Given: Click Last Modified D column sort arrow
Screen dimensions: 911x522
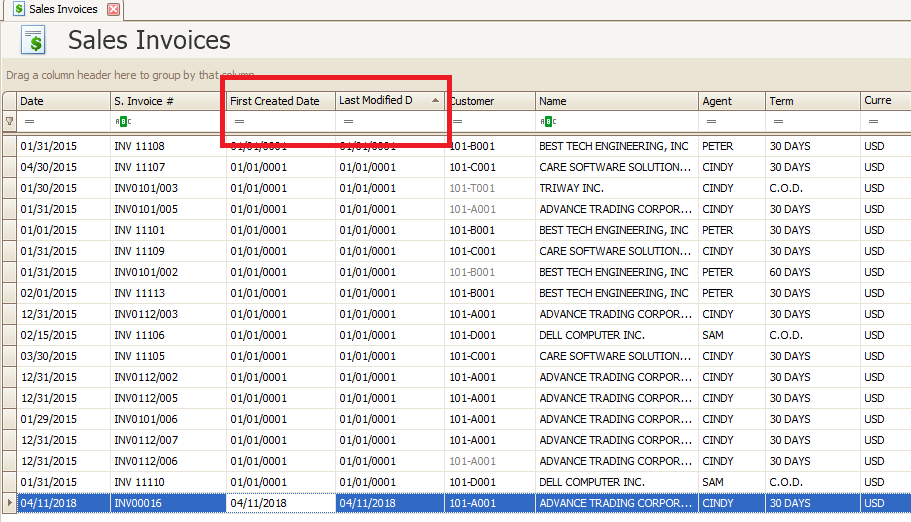Looking at the screenshot, I should [x=435, y=101].
